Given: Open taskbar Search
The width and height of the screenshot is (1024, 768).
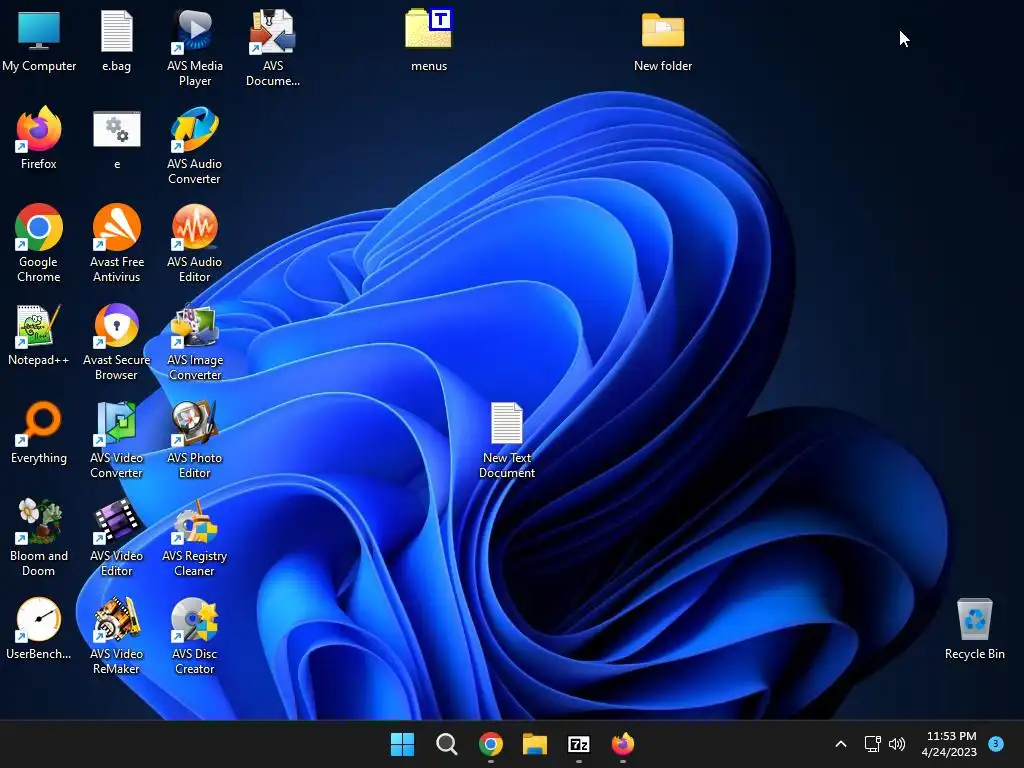Looking at the screenshot, I should click(447, 744).
